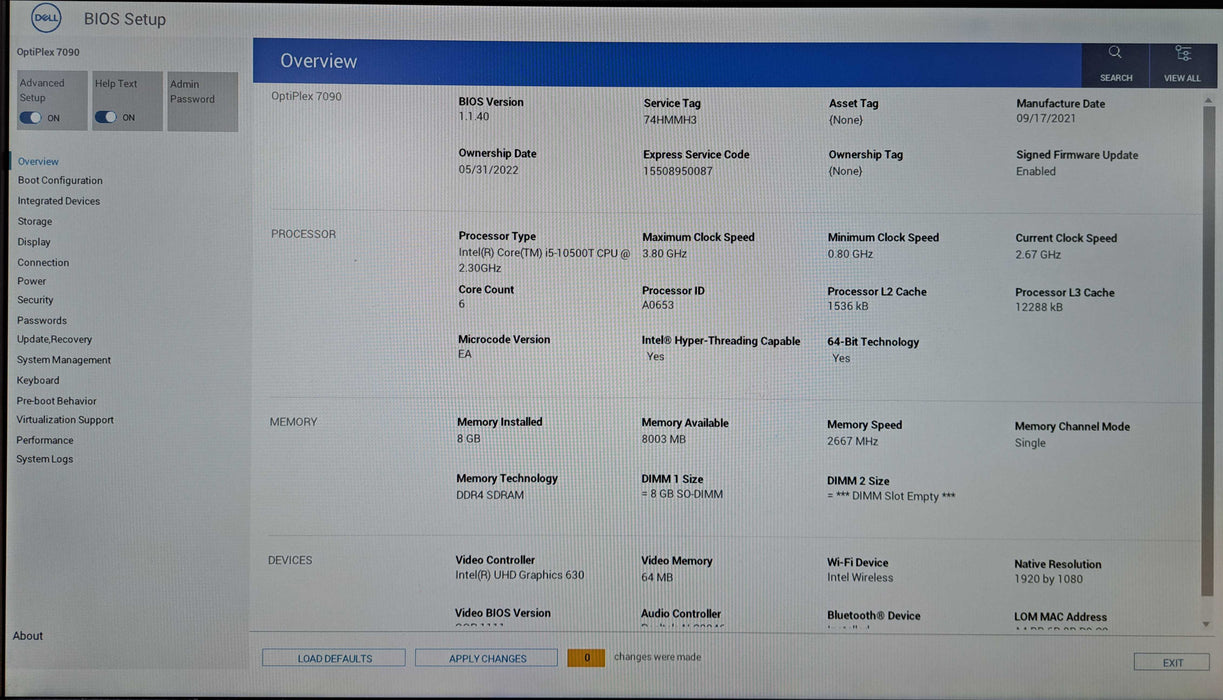Viewport: 1223px width, 700px height.
Task: Toggle Help Text switch
Action: [105, 118]
